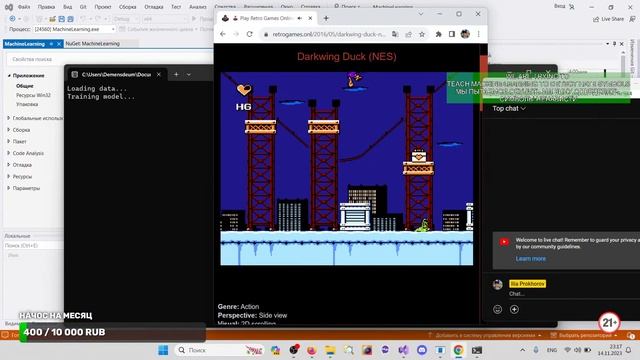This screenshot has height=360, width=640.
Task: Go back in the Chrome browser
Action: [x=223, y=34]
